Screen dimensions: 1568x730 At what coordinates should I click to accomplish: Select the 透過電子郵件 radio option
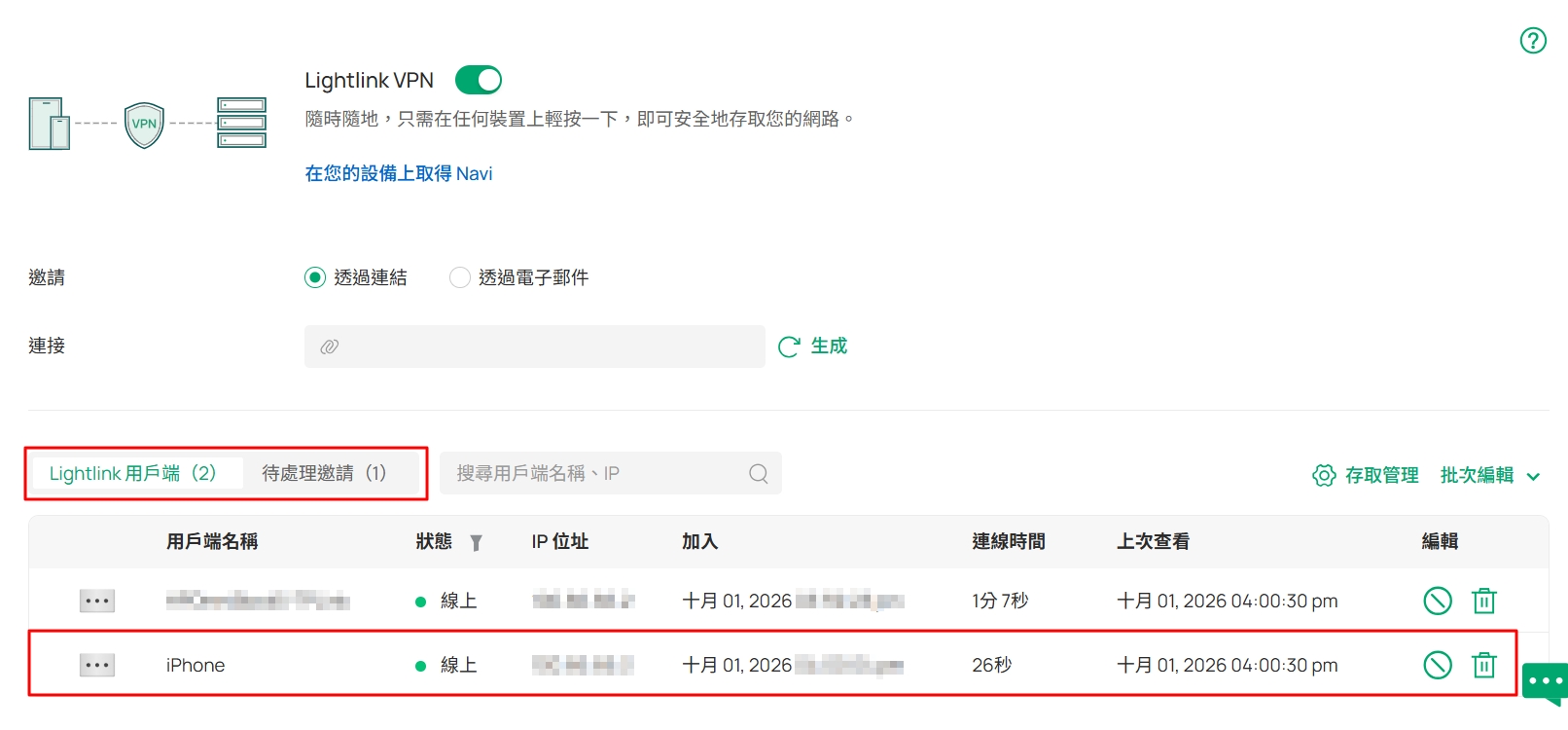click(x=460, y=277)
